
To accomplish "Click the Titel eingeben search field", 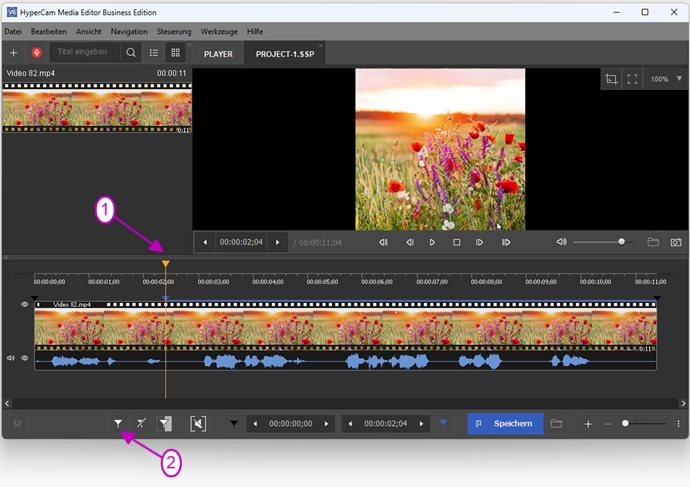I will point(85,52).
